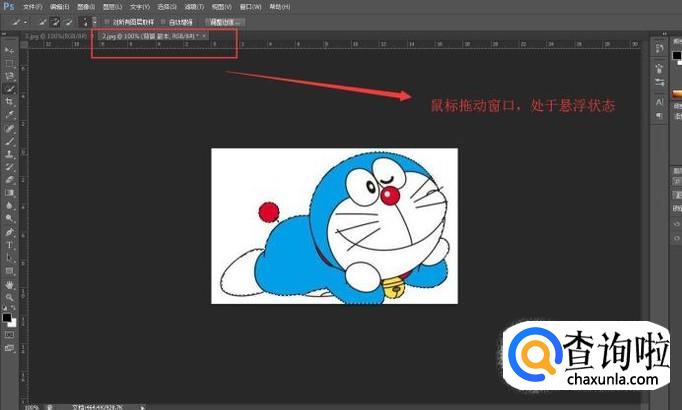Click the white background color swatch

tap(13, 323)
